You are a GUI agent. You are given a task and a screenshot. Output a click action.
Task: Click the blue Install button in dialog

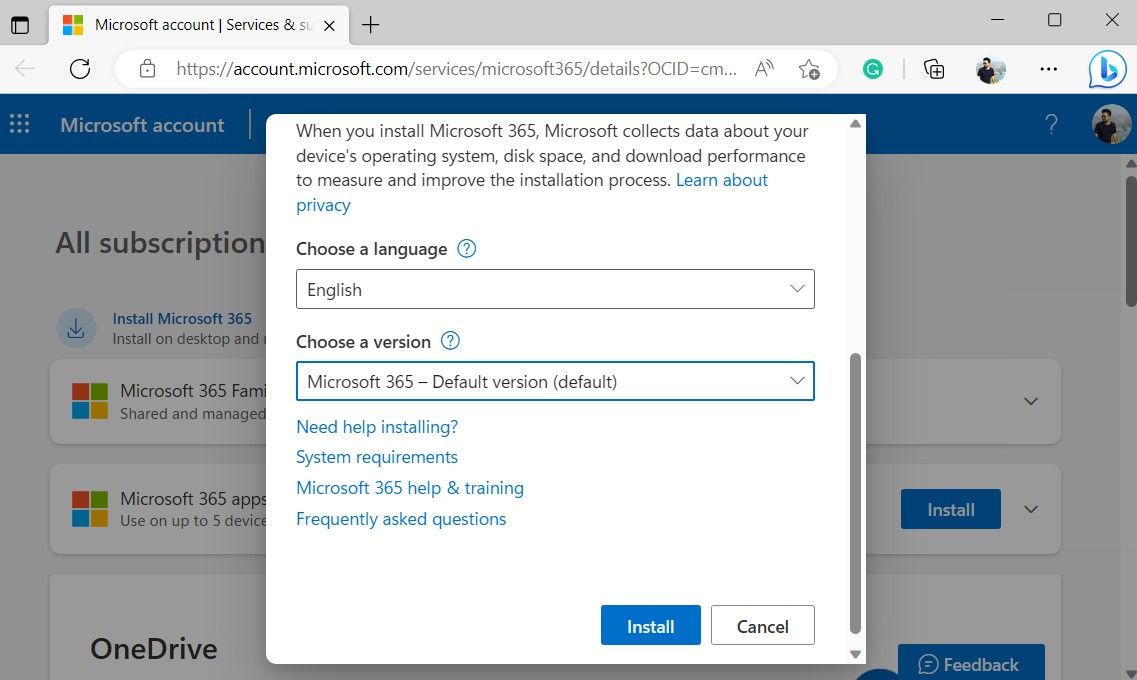(x=650, y=626)
